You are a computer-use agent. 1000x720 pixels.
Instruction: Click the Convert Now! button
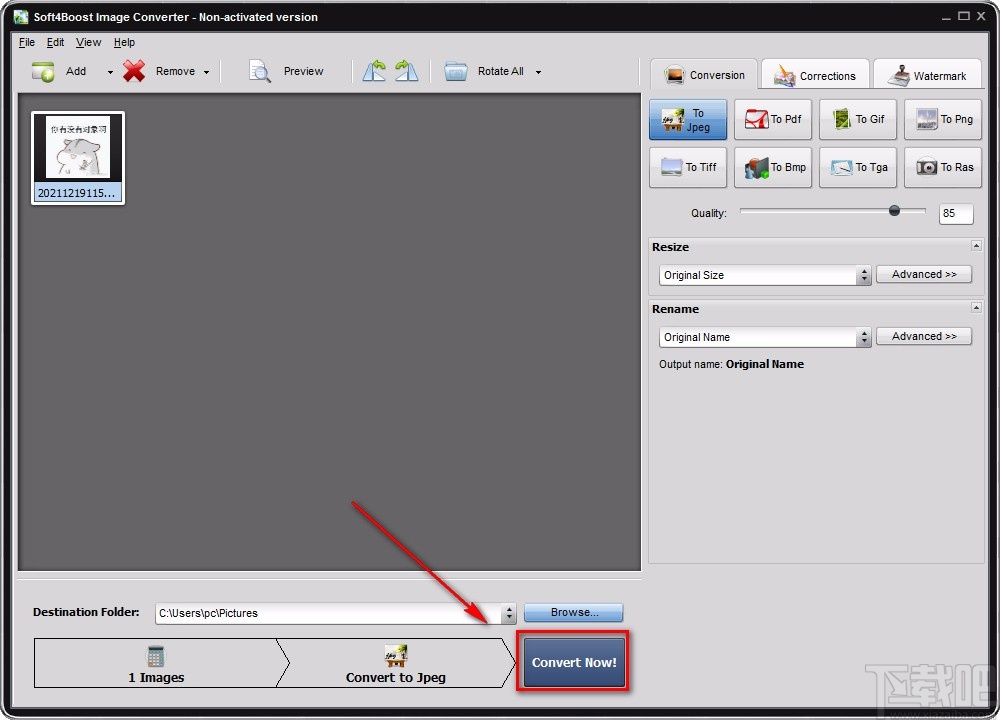(x=573, y=662)
